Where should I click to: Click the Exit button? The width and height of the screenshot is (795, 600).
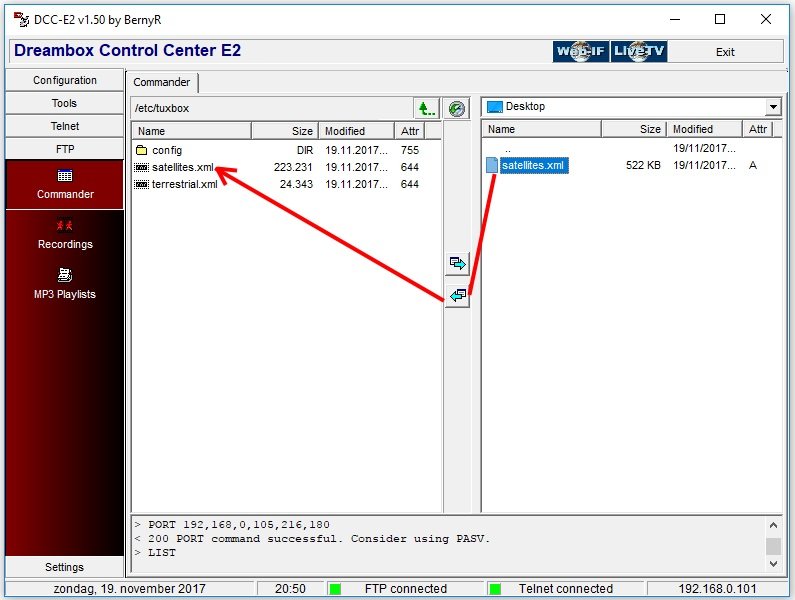point(725,52)
